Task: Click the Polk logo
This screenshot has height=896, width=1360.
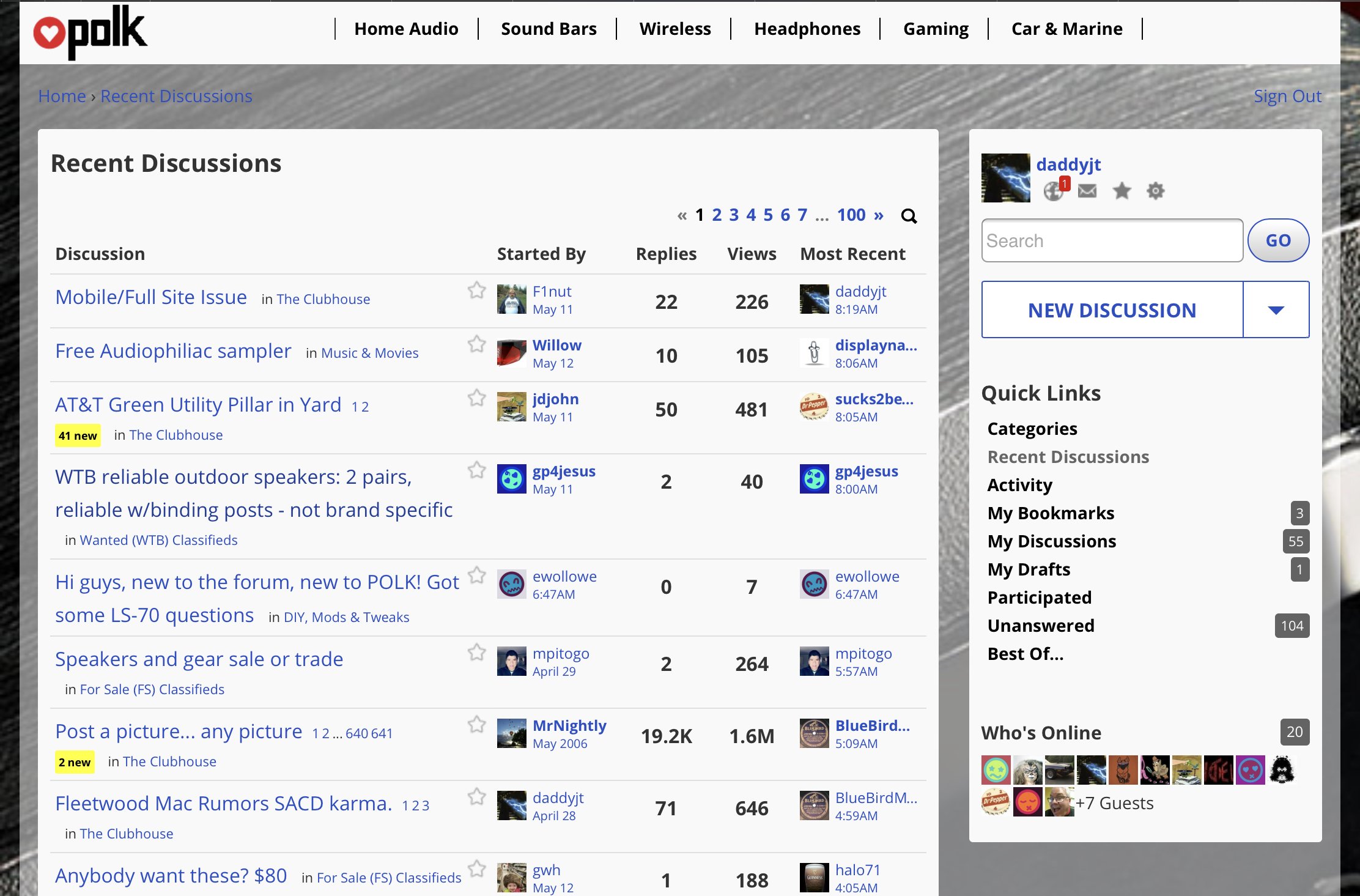Action: 91,32
